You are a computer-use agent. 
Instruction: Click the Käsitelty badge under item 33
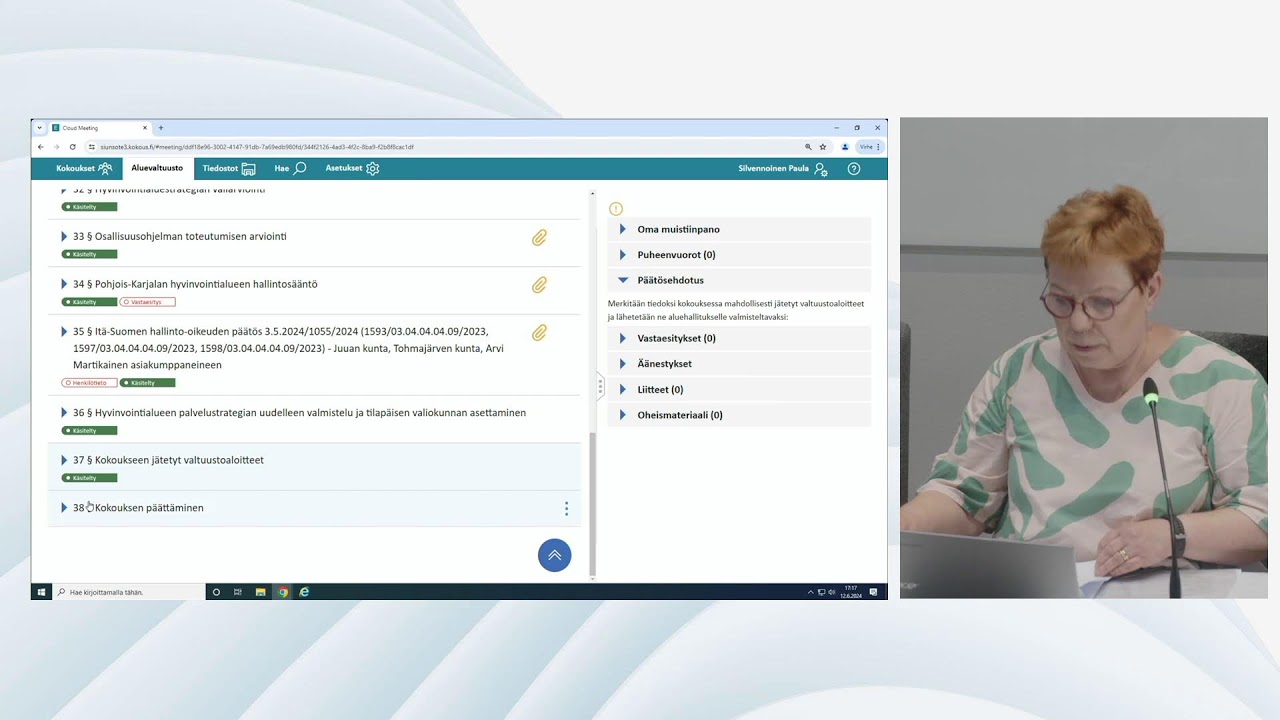(x=89, y=254)
